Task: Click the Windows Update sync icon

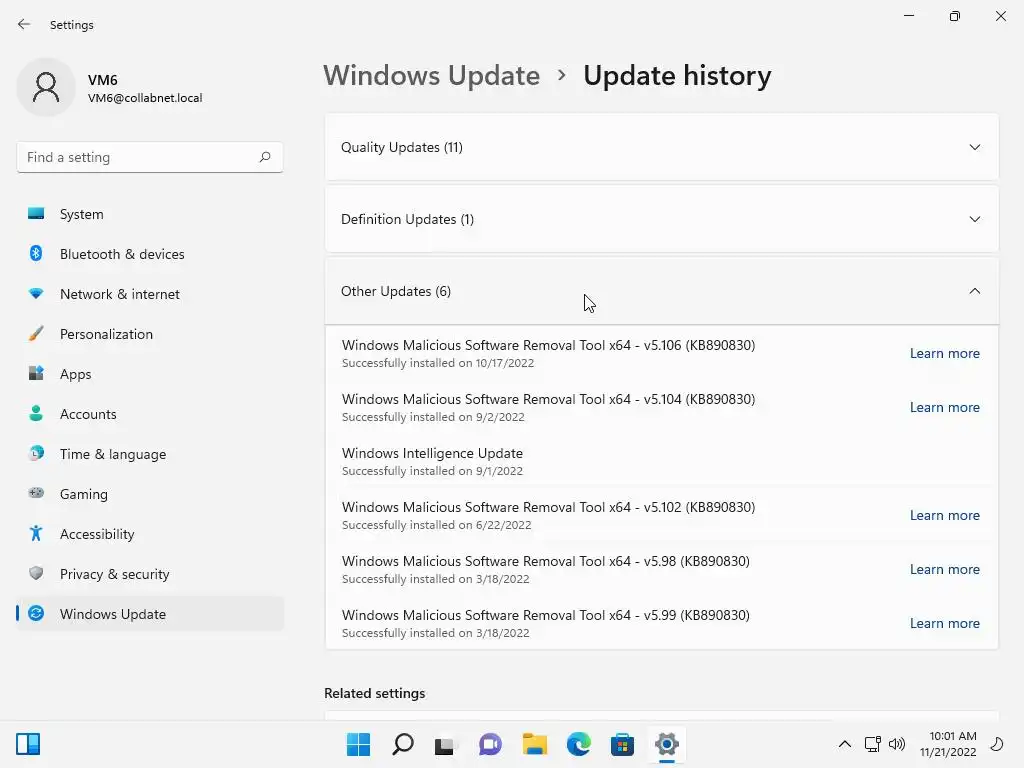Action: click(x=36, y=613)
